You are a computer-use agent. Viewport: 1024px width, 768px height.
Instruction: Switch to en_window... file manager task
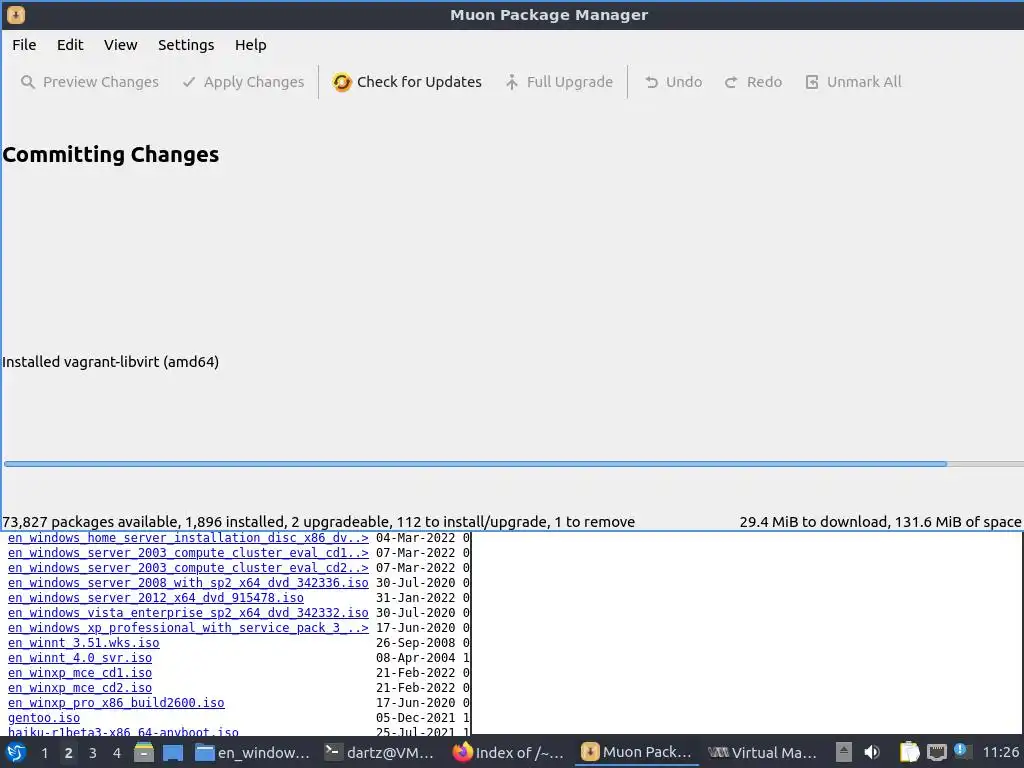coord(253,753)
